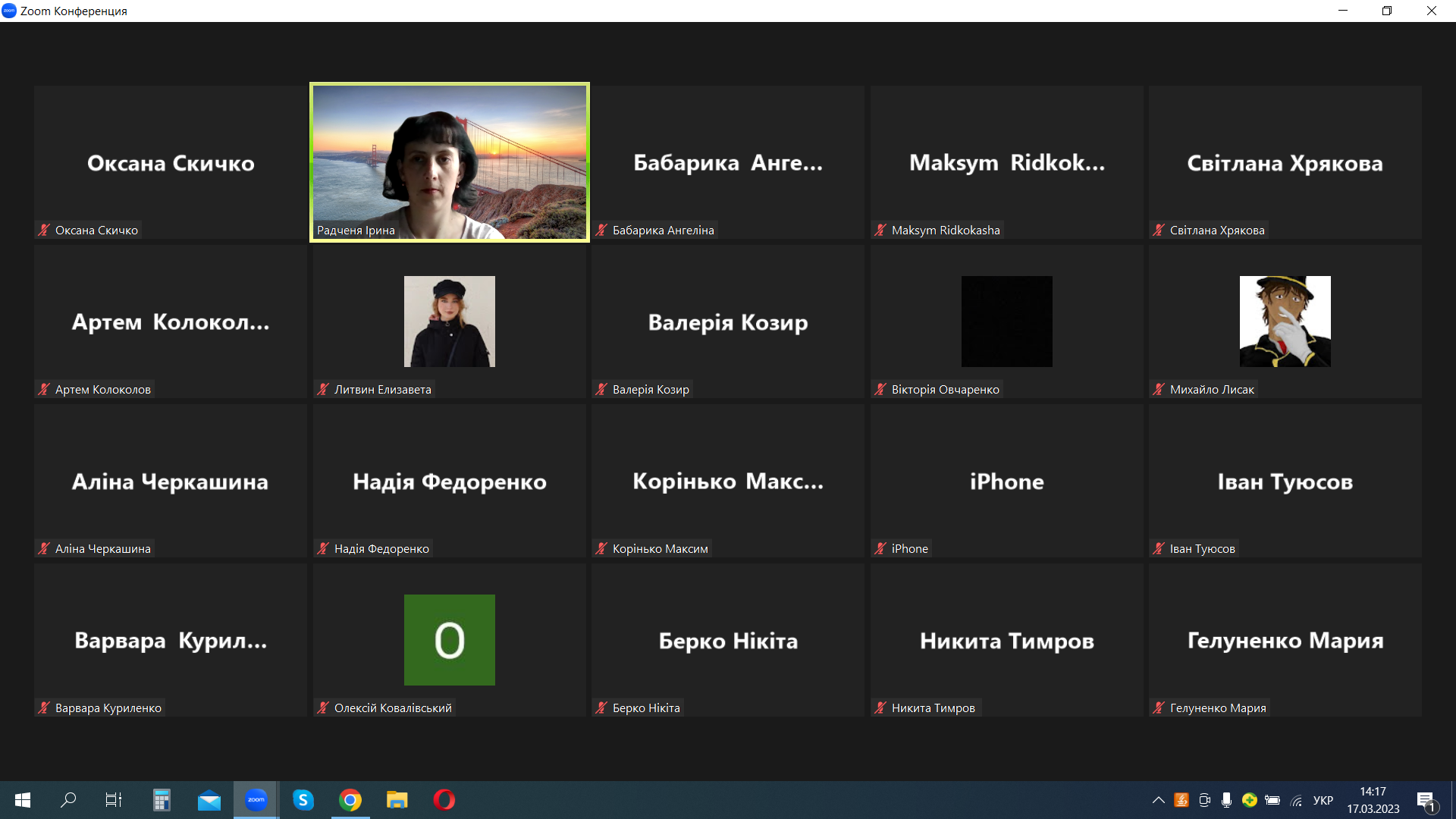Click the muted mic icon beside Олексій Ковалівський
Image resolution: width=1456 pixels, height=819 pixels.
click(323, 708)
